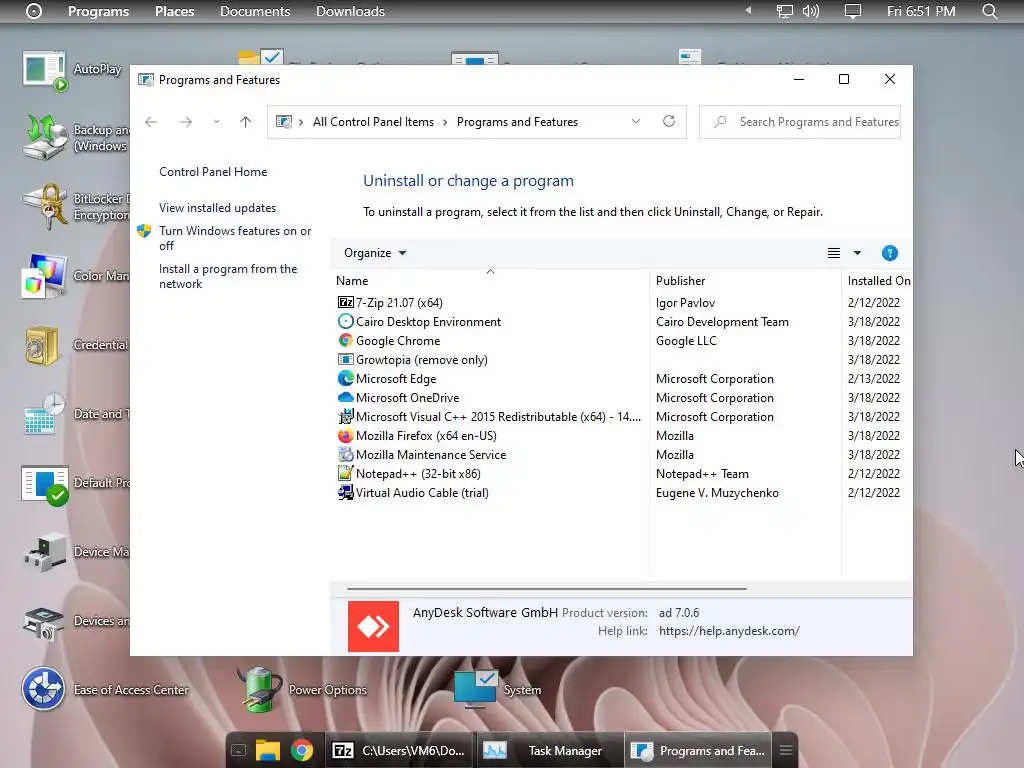Image resolution: width=1024 pixels, height=768 pixels.
Task: Open Turn Windows features on or off
Action: (235, 238)
